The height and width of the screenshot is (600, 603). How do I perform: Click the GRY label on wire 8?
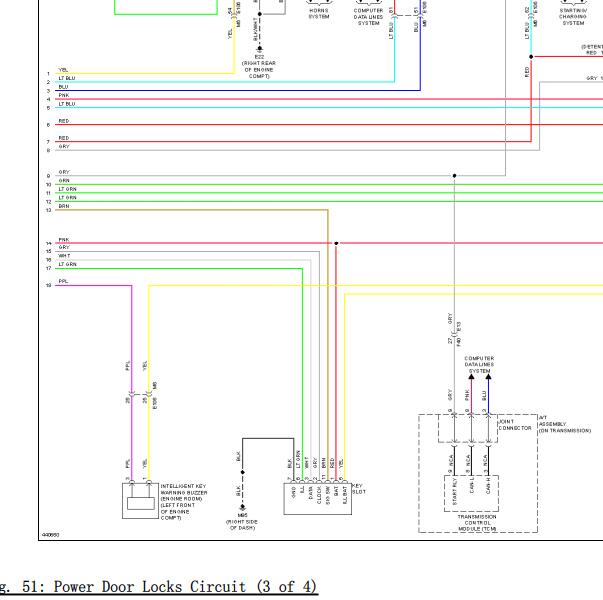click(64, 147)
